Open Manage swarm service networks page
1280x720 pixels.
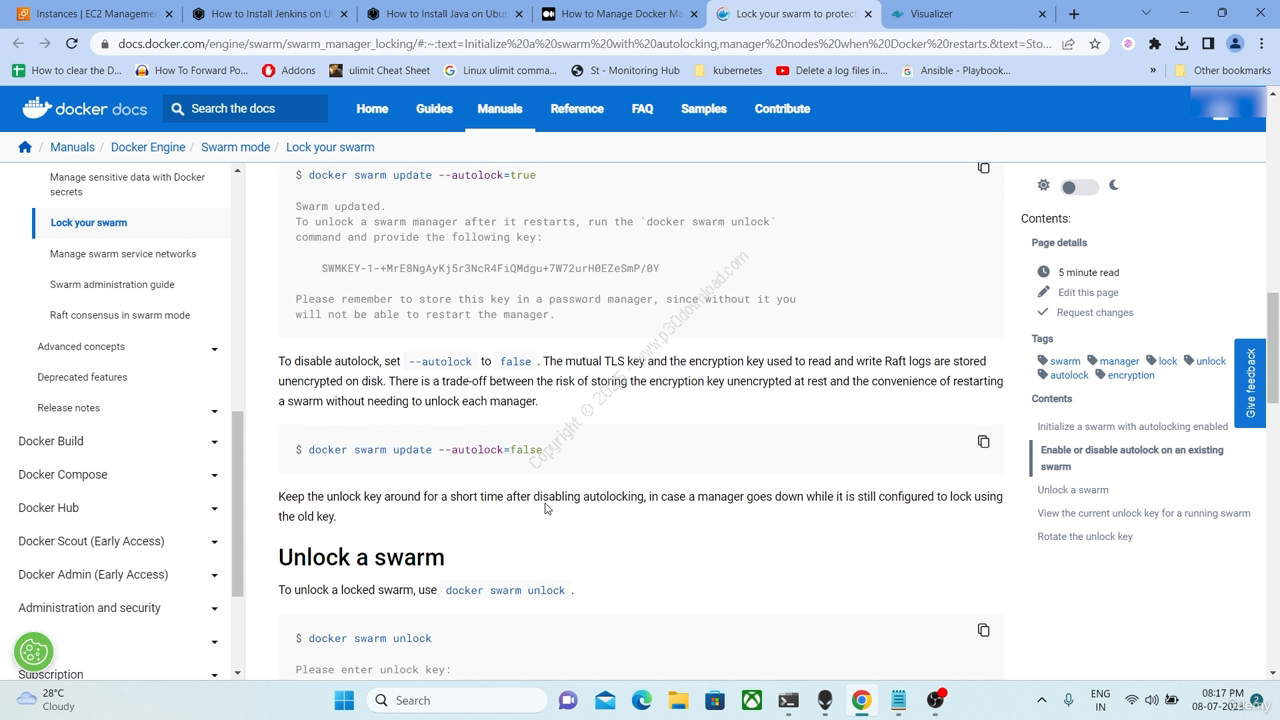click(x=123, y=254)
